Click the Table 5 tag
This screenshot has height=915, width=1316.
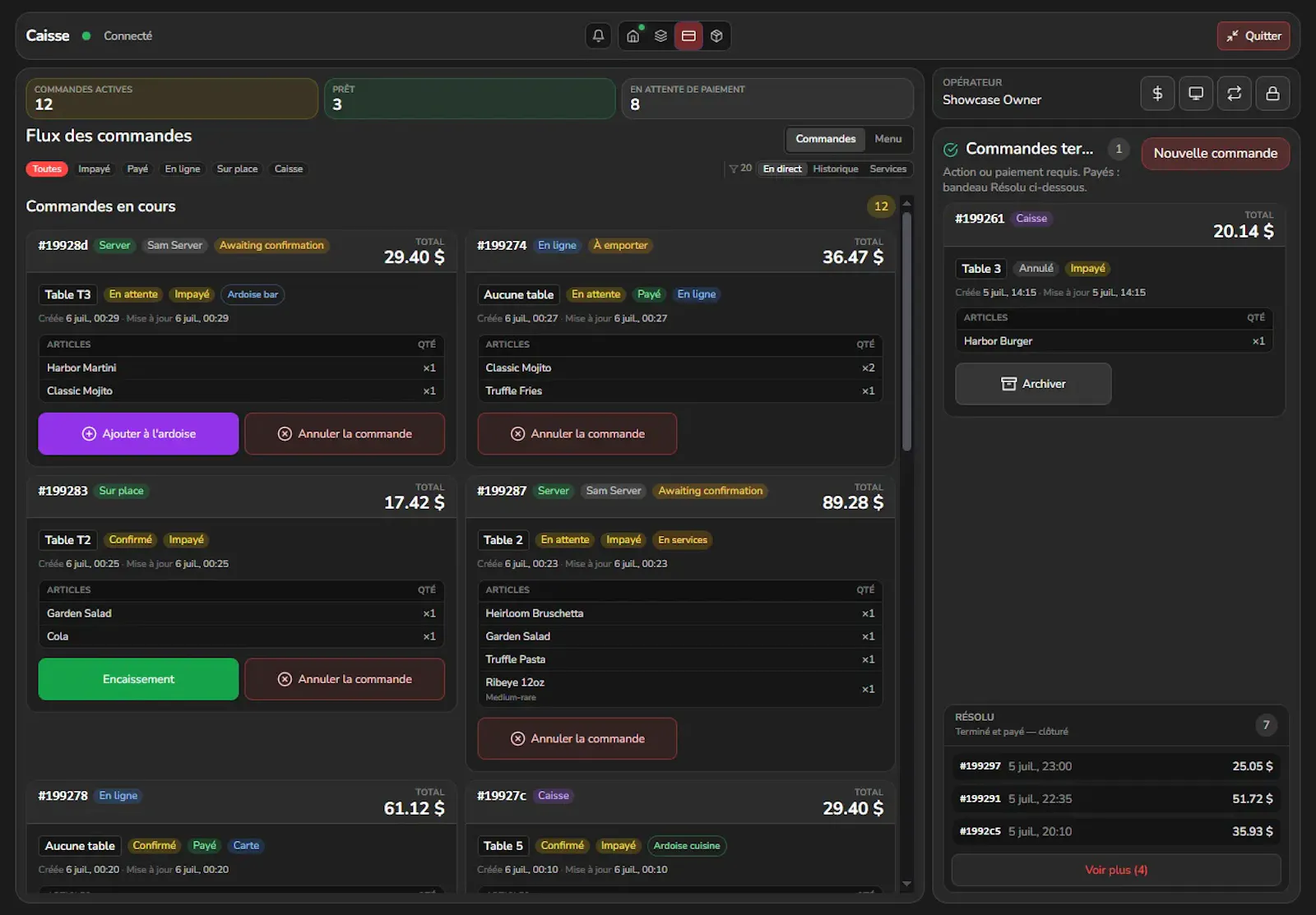(x=503, y=845)
